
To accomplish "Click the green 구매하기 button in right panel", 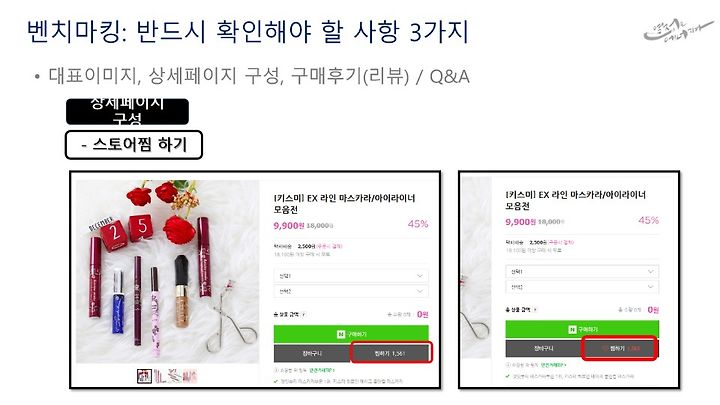I will coord(582,329).
